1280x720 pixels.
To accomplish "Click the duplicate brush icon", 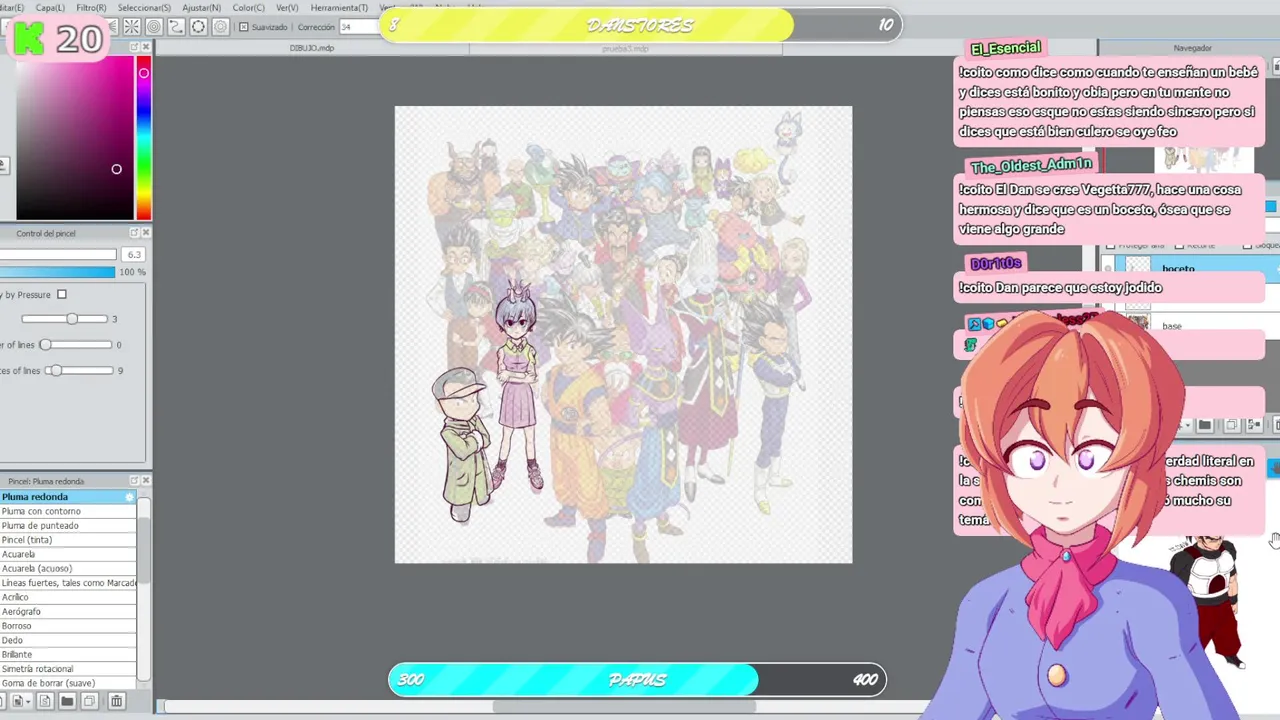I will coord(89,701).
